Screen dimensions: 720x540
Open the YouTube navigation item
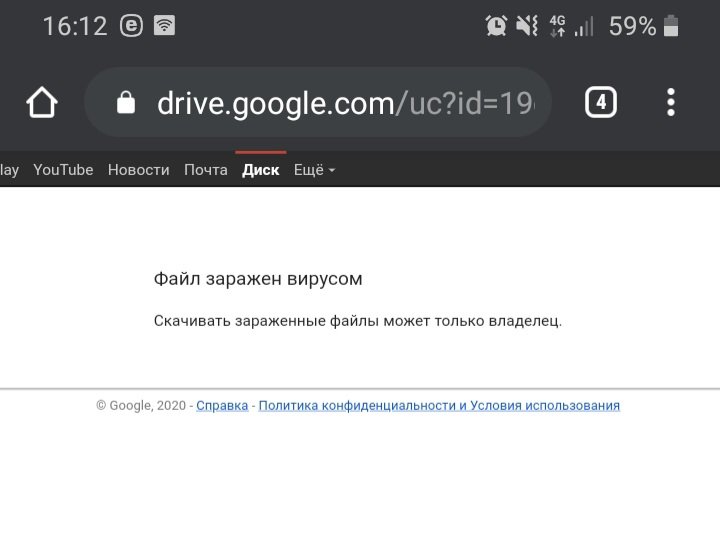63,170
